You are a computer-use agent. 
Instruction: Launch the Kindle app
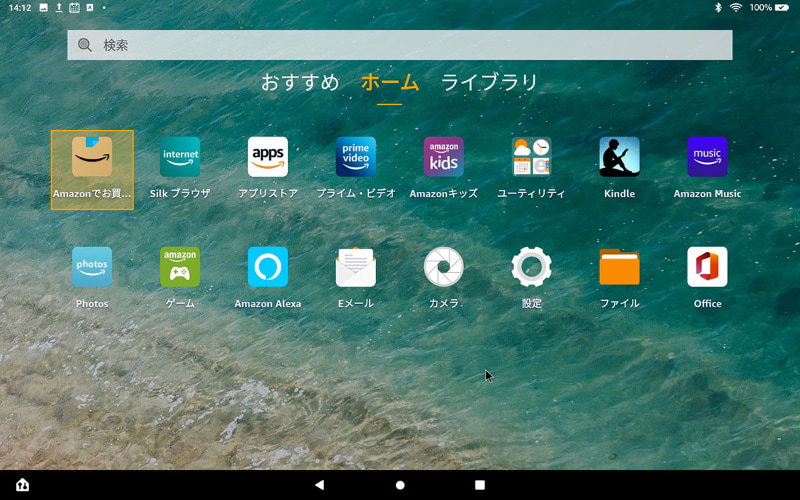click(619, 157)
